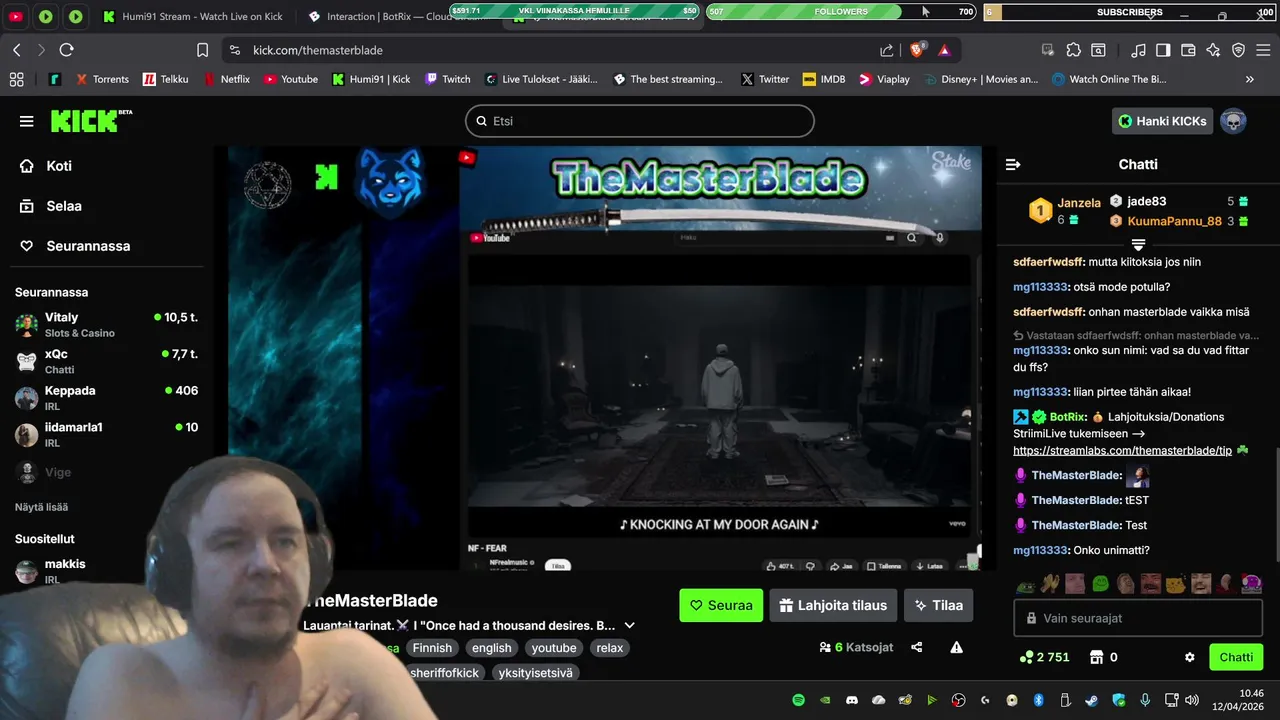Open the Twitch bookmark
This screenshot has width=1280, height=720.
(x=447, y=79)
